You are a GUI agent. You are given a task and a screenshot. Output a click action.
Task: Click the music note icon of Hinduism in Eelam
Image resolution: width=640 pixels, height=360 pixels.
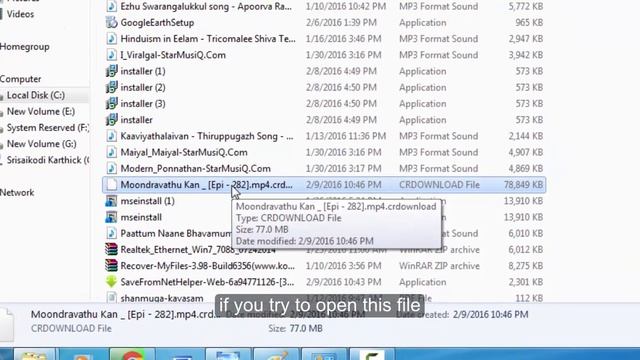tap(111, 39)
